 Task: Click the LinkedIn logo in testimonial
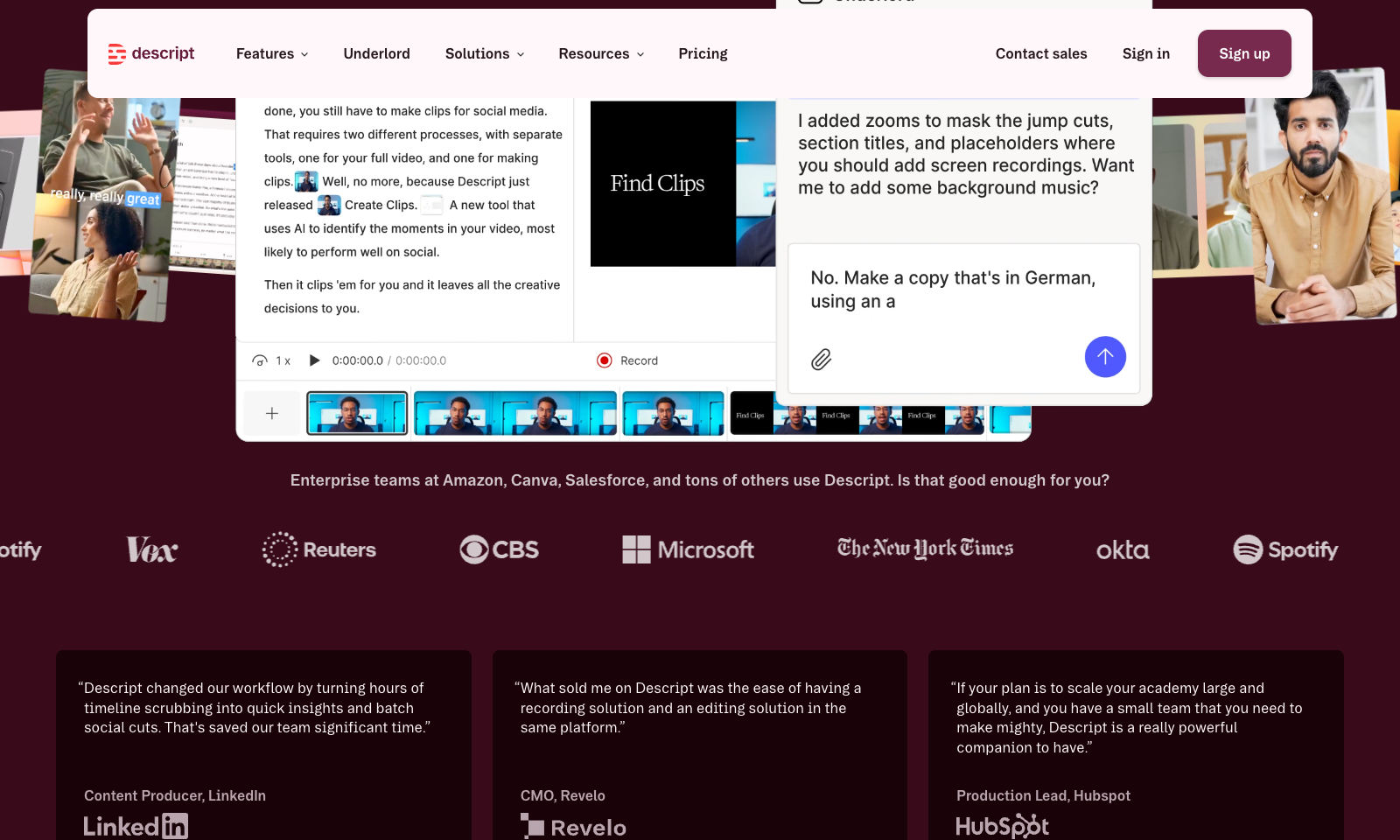point(136,826)
